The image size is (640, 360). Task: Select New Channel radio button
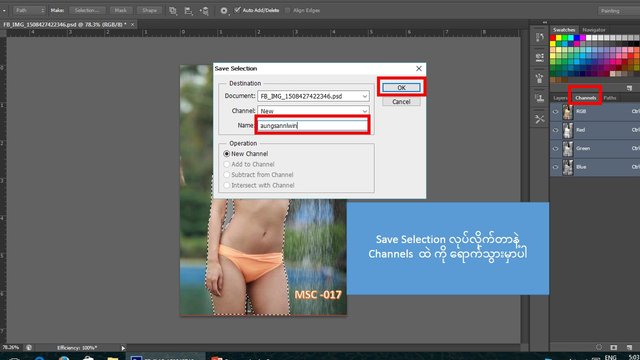[x=227, y=154]
